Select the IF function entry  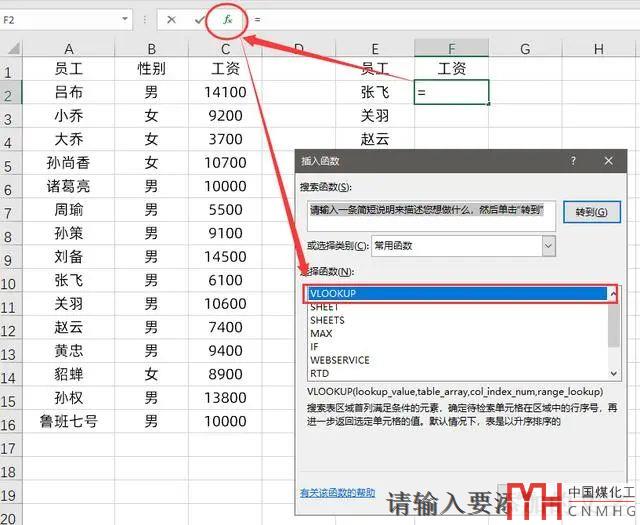(x=315, y=346)
